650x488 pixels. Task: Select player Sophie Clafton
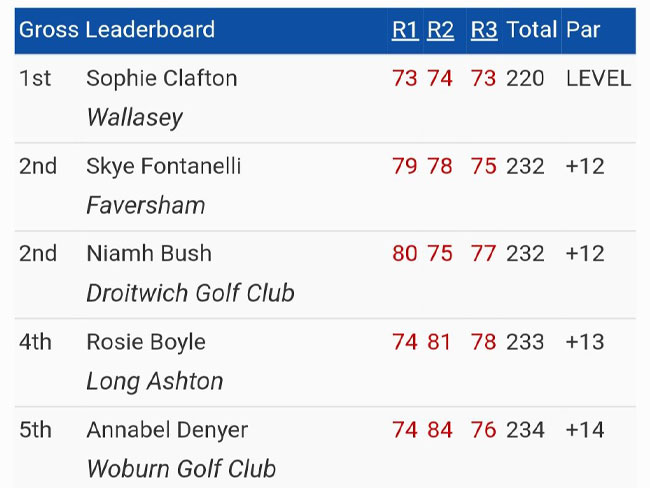tap(162, 78)
